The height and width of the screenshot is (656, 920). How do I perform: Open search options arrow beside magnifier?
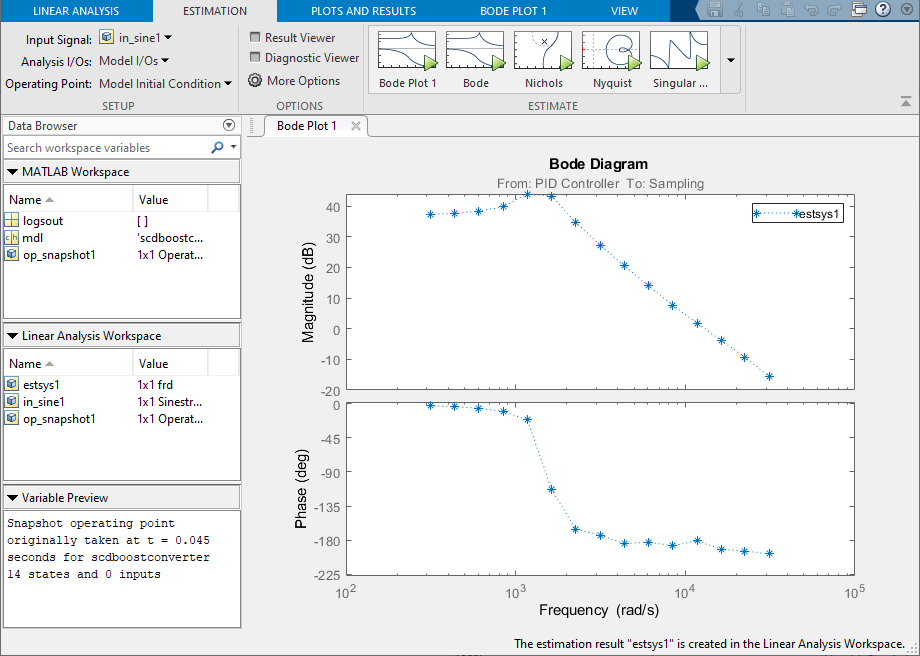pos(234,147)
